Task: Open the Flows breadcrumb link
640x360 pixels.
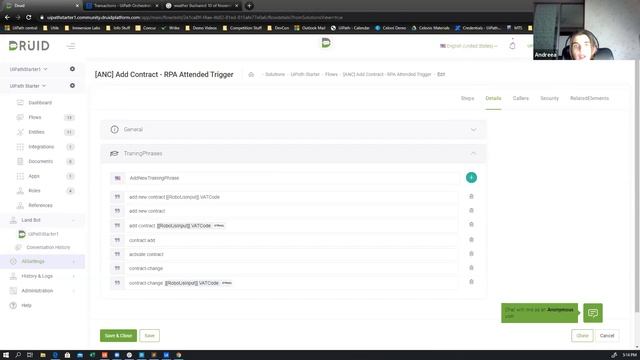Action: click(x=331, y=74)
